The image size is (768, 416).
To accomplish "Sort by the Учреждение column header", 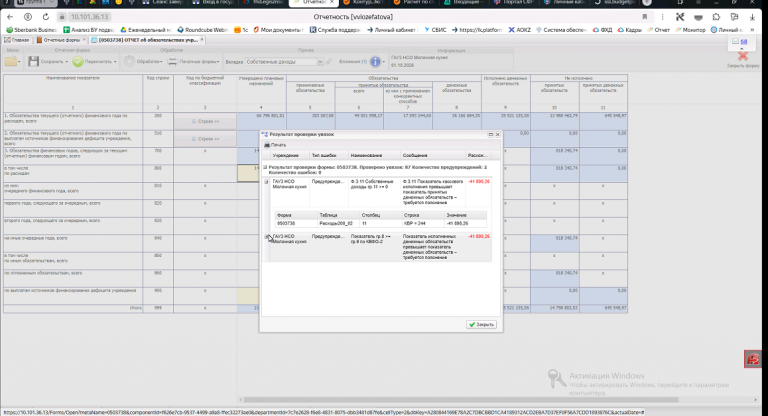I will click(290, 155).
